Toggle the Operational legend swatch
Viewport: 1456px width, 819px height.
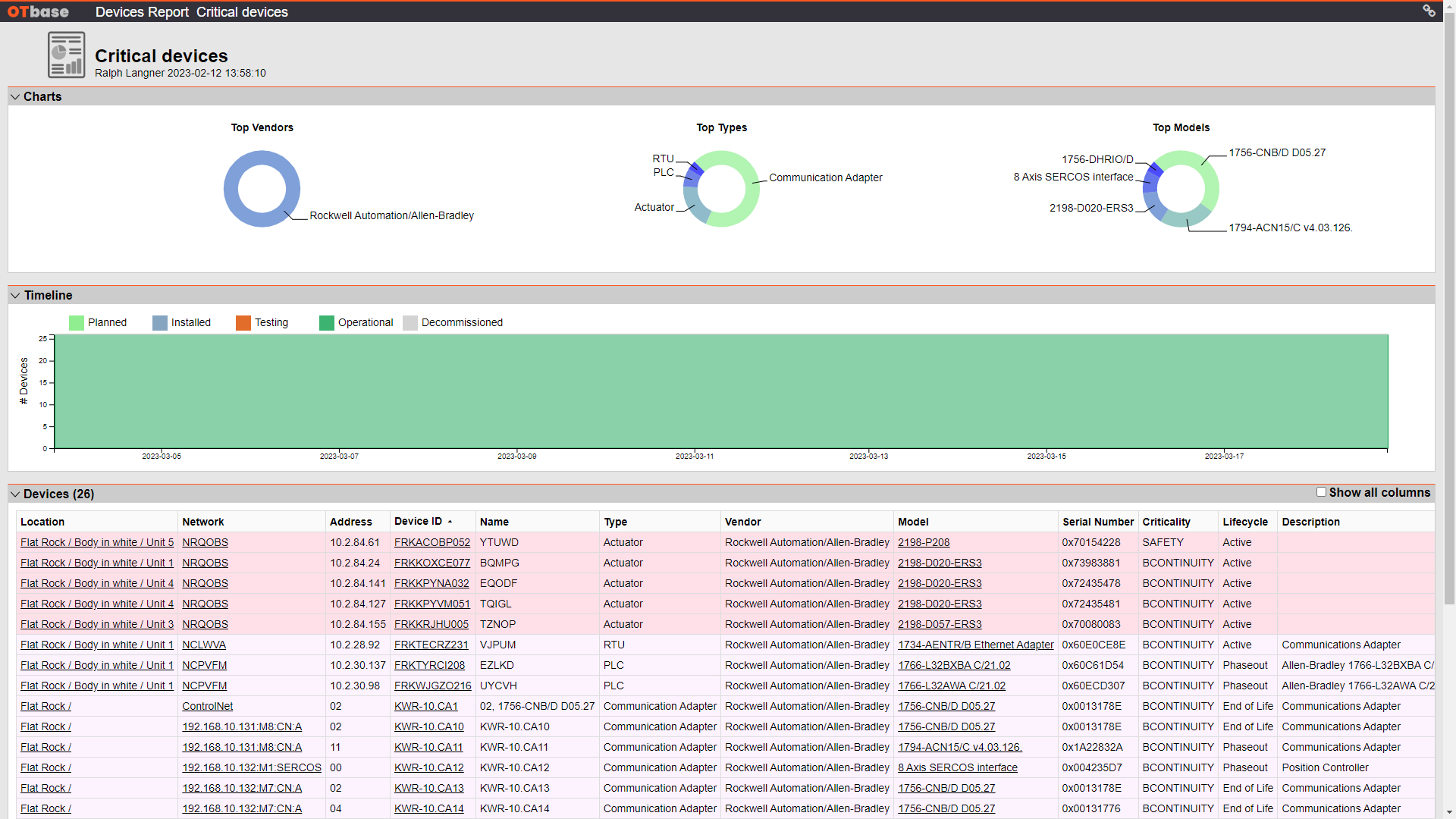coord(327,323)
